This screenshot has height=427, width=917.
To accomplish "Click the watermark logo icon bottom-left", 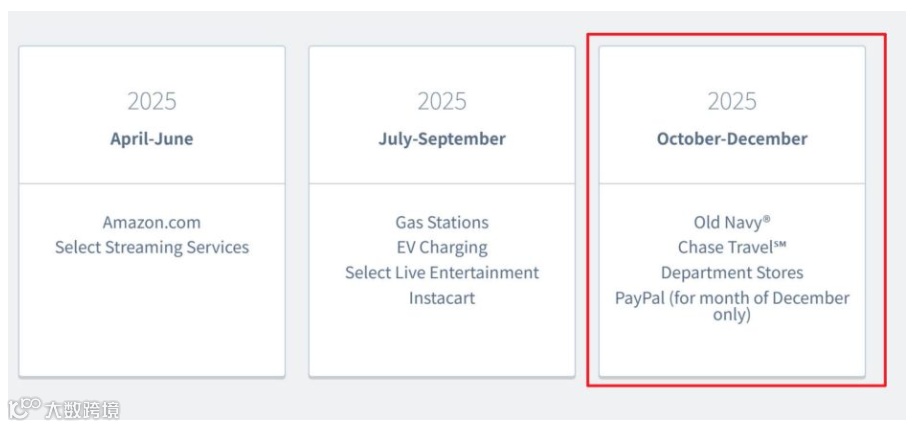I will coord(23,408).
